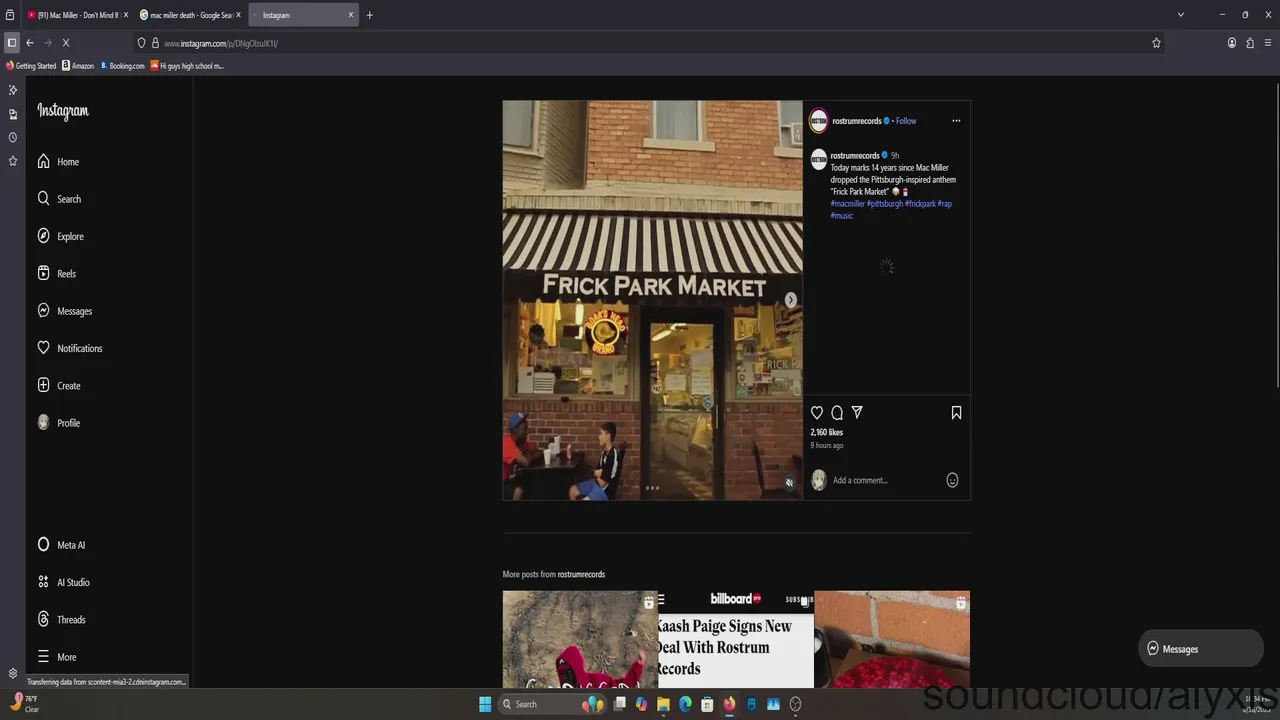Share the post with paper-plane icon
1280x720 pixels.
857,413
